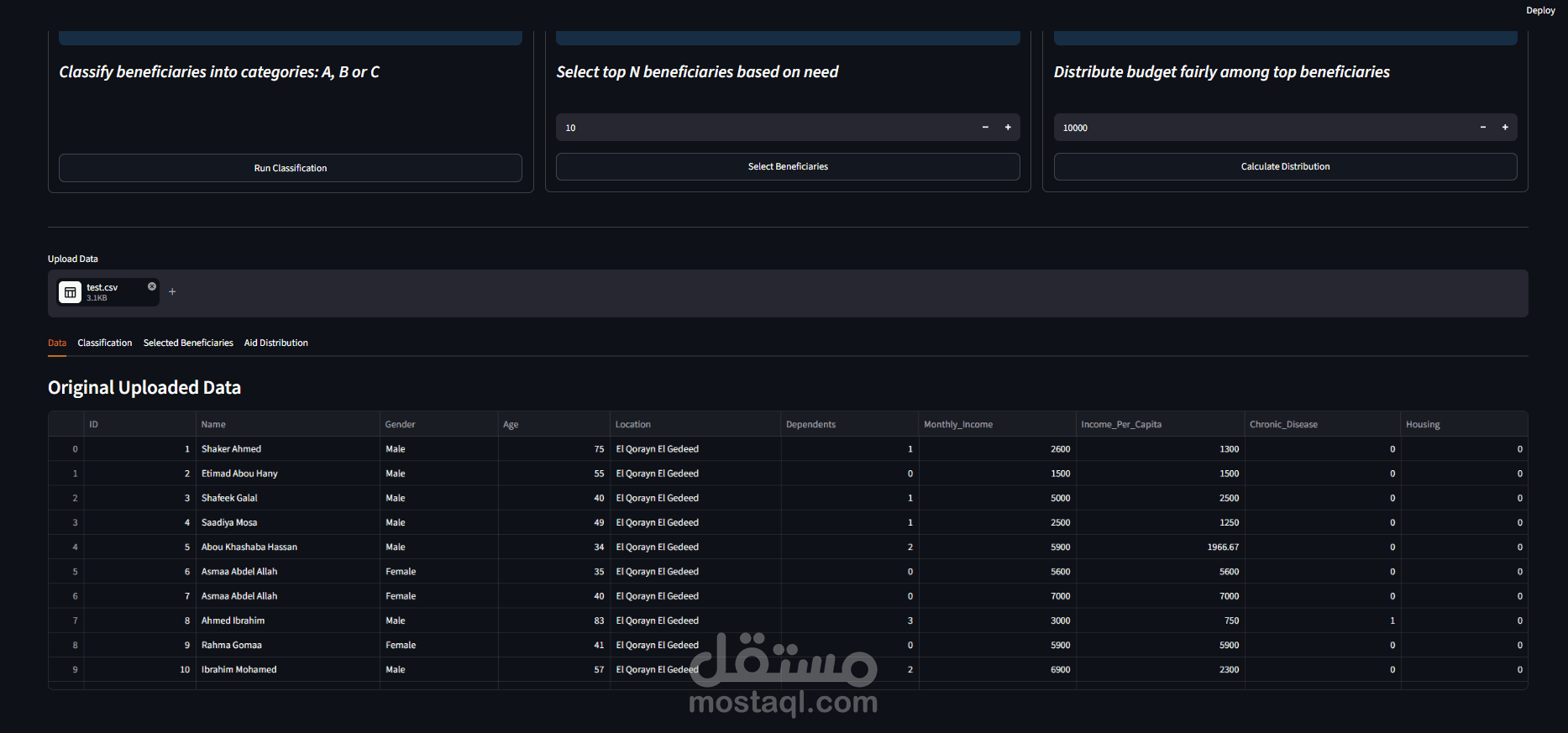Increase the top N beneficiaries count
Image resolution: width=1568 pixels, height=733 pixels.
1008,128
